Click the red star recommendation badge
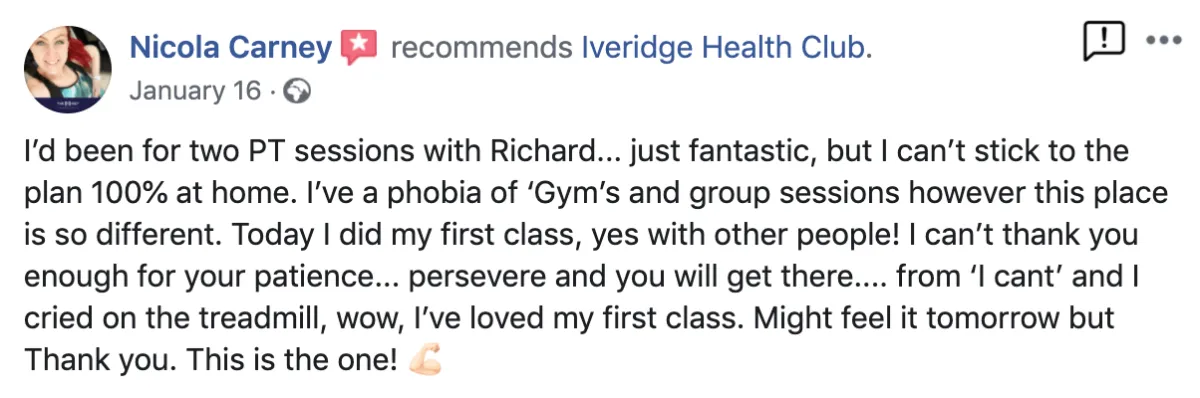The height and width of the screenshot is (398, 1200). point(360,47)
